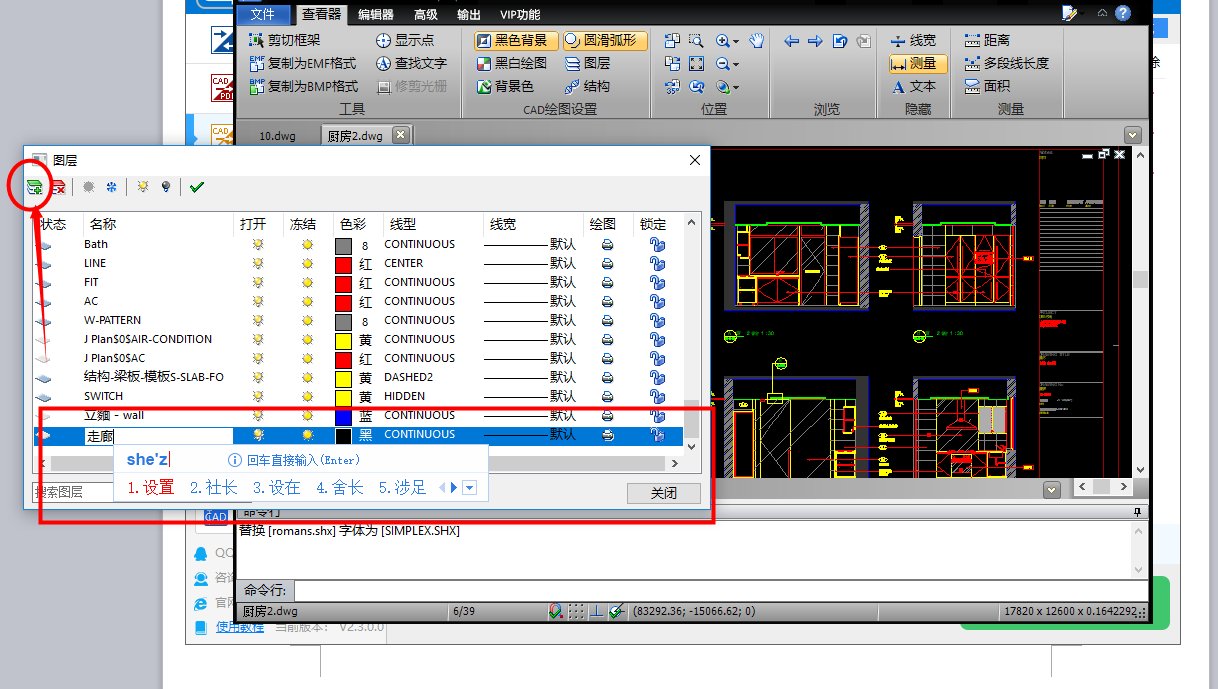Toggle the 黑色背景 black background option
This screenshot has width=1218, height=689.
511,41
